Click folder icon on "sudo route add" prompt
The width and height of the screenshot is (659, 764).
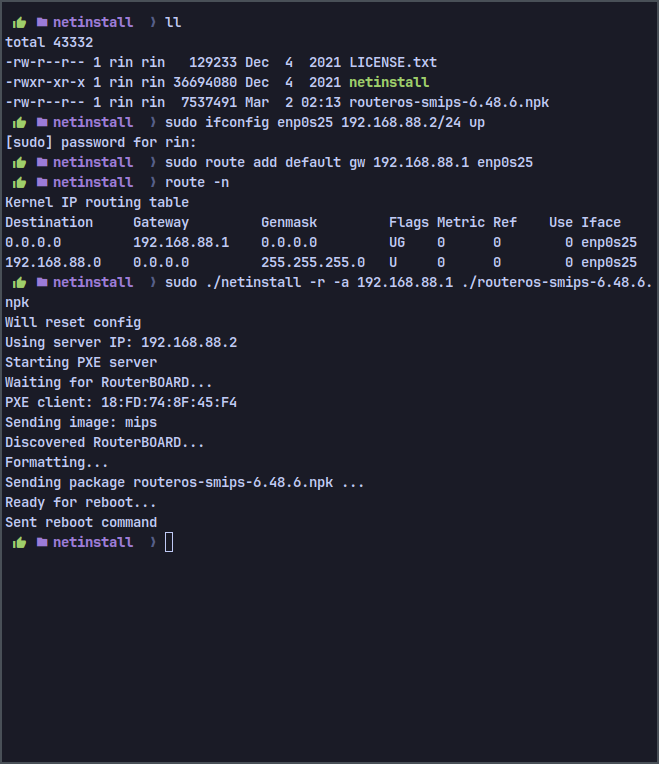coord(42,162)
